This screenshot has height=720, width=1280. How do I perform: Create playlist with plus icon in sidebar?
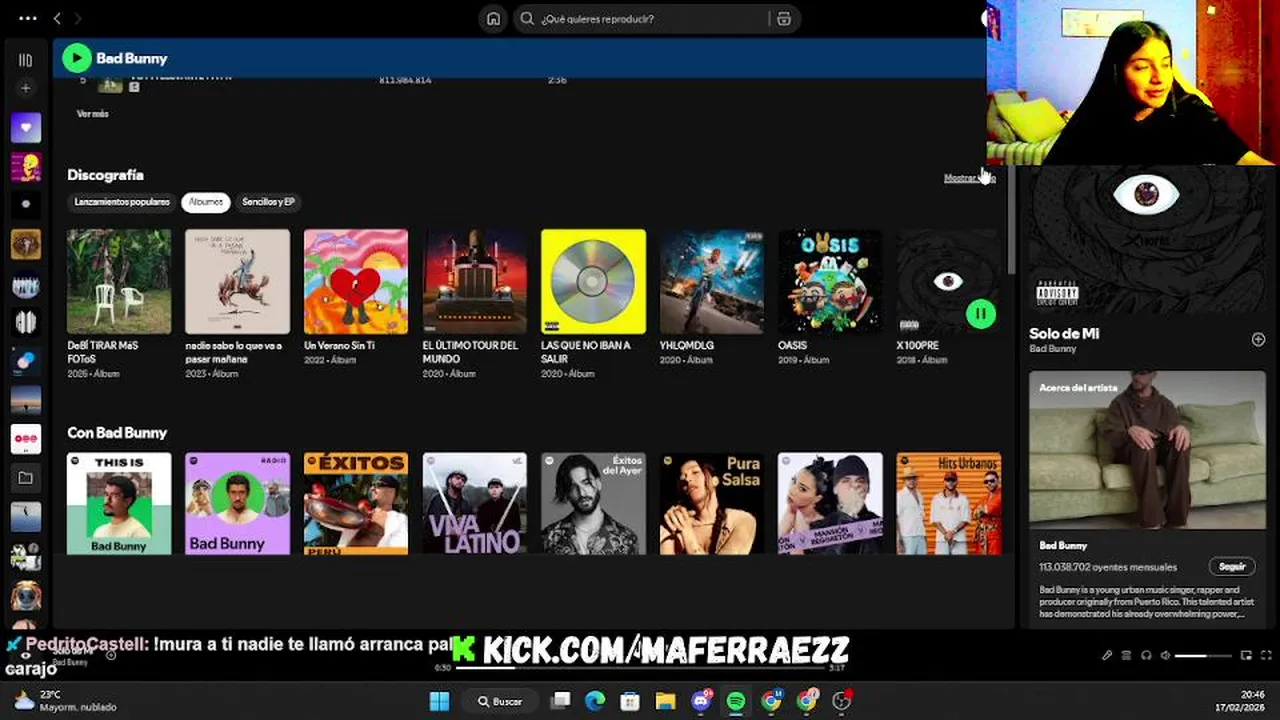tap(26, 88)
